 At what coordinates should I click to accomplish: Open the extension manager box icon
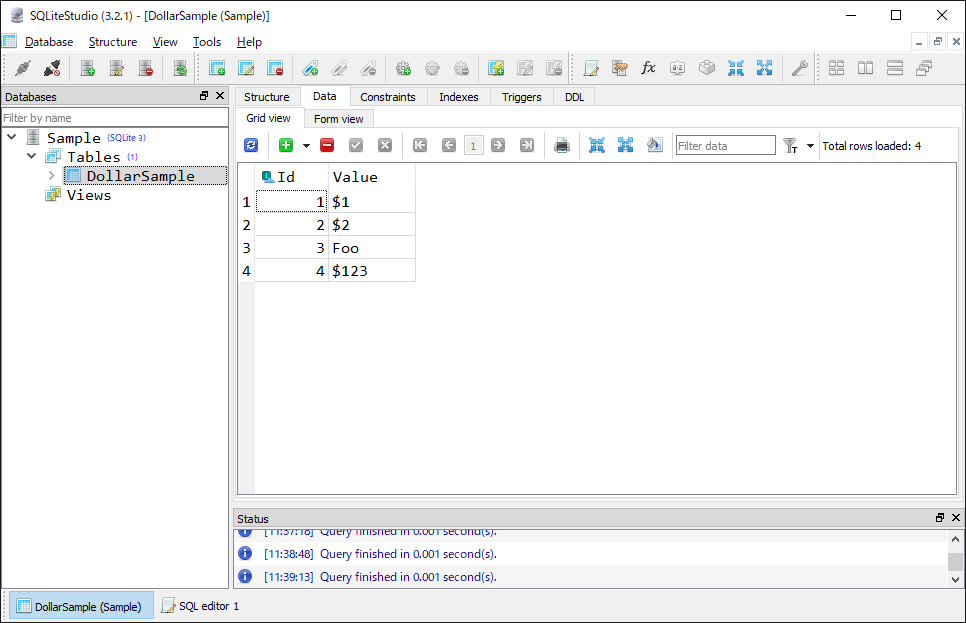(x=707, y=68)
